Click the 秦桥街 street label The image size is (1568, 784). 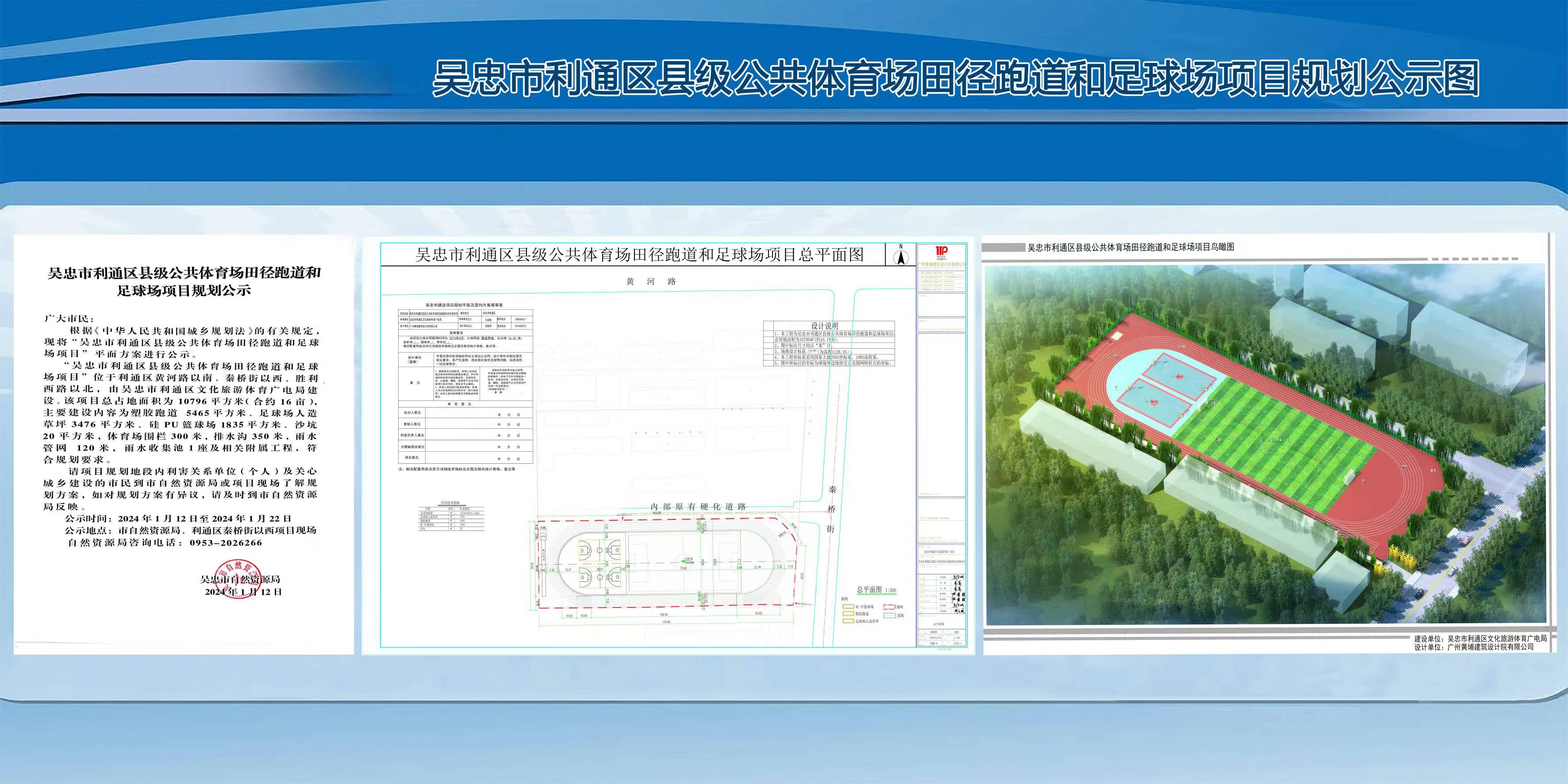pyautogui.click(x=832, y=509)
